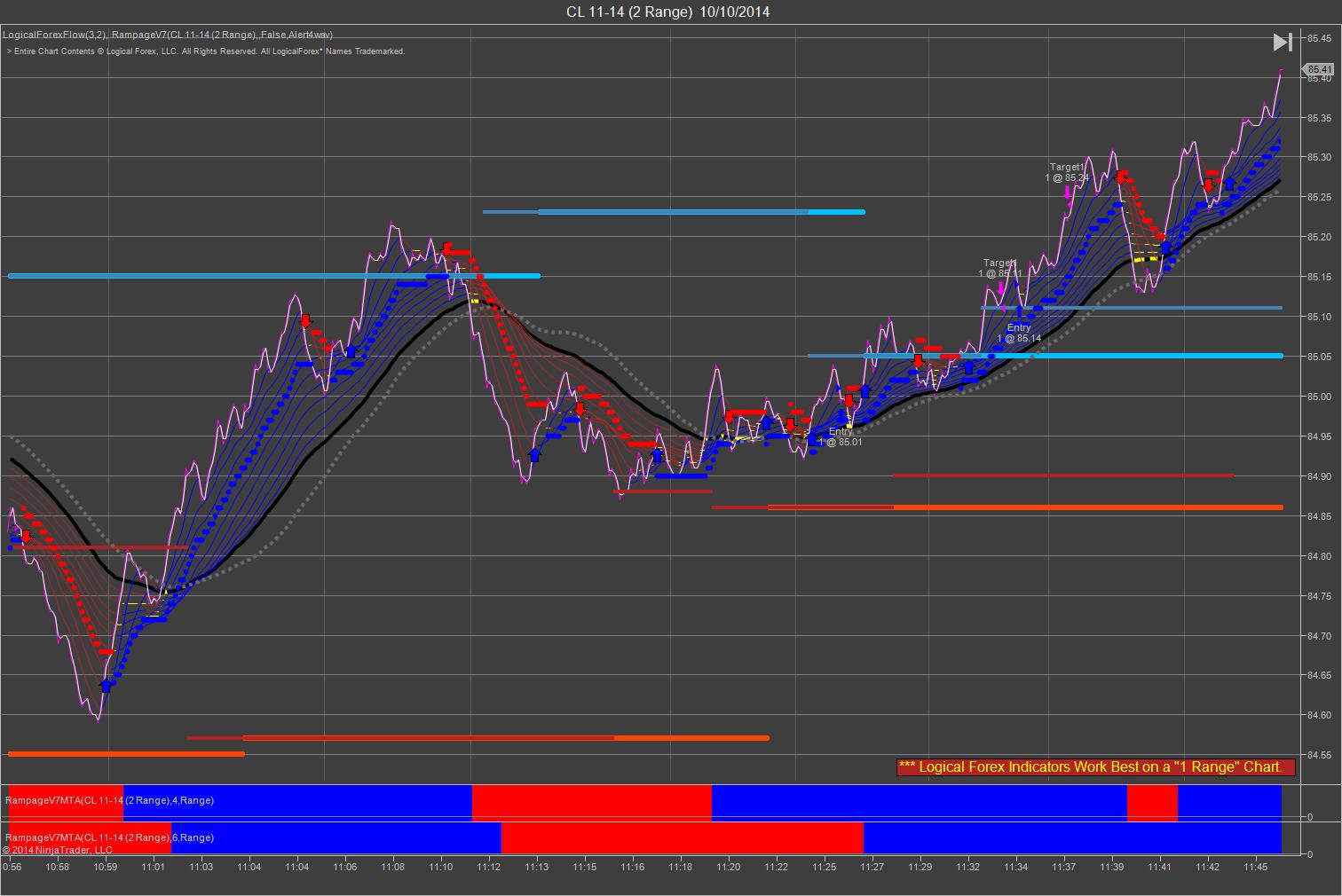
Task: Click the Logical Forex copyright notice line
Action: click(206, 51)
